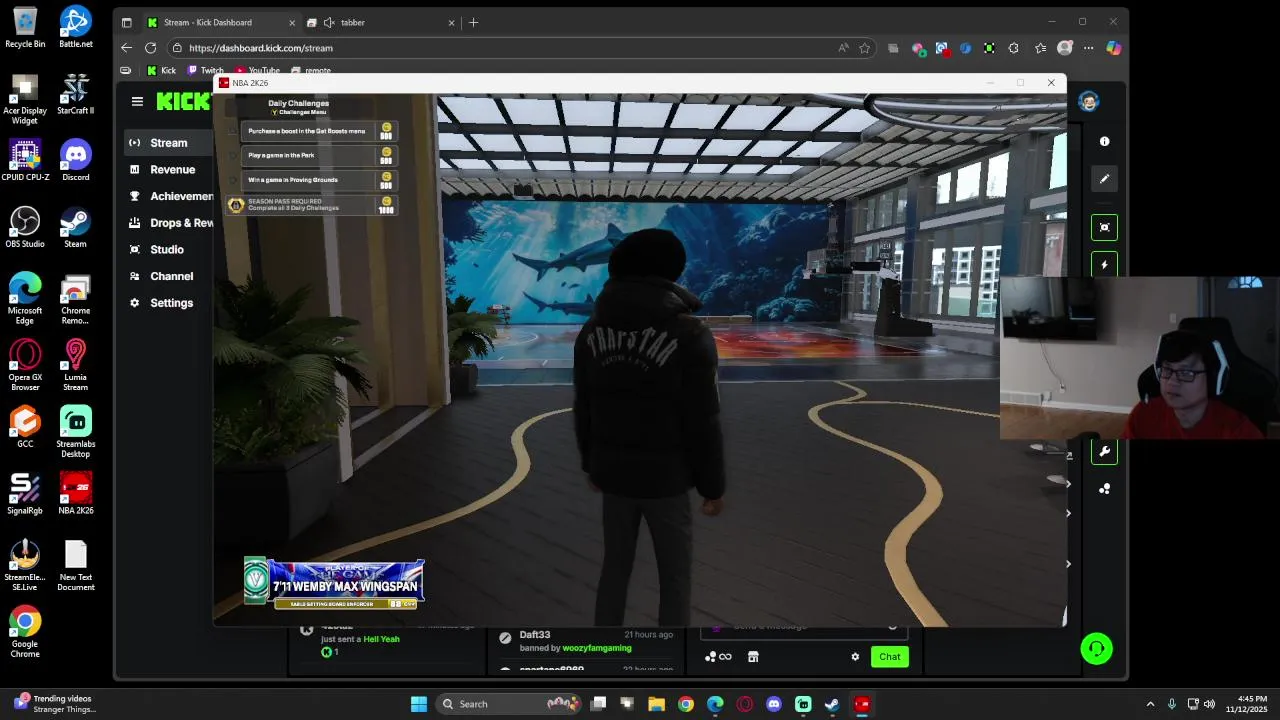Screen dimensions: 1280x720
Task: Open Edge Settings and more menu
Action: (x=1089, y=48)
